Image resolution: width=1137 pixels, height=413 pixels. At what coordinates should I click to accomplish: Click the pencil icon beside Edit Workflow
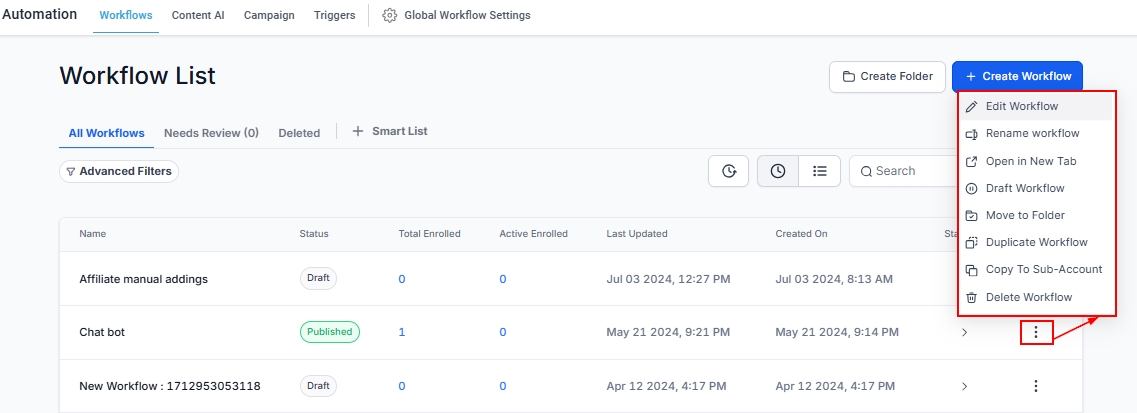[x=971, y=107]
